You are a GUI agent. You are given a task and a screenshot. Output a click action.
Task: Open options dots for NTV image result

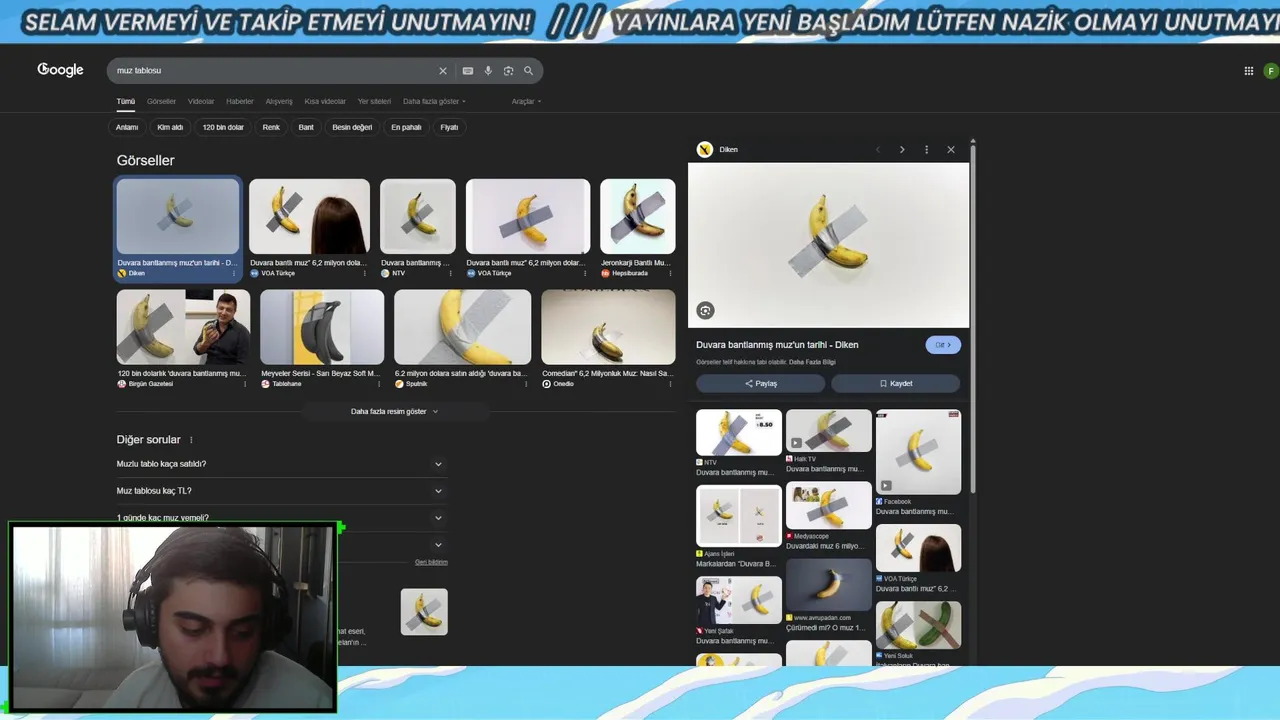(x=449, y=273)
